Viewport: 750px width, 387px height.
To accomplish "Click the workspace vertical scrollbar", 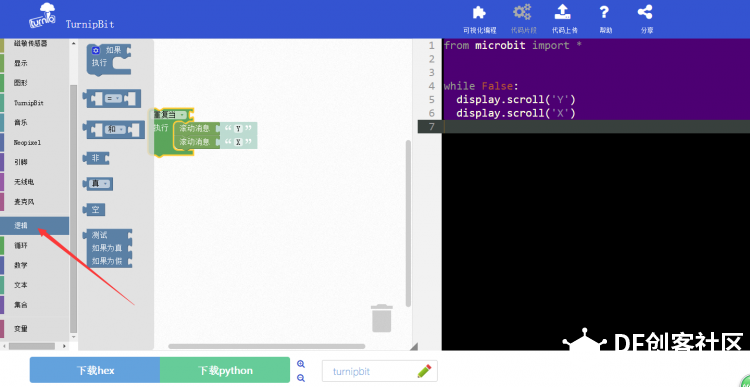I will 408,223.
